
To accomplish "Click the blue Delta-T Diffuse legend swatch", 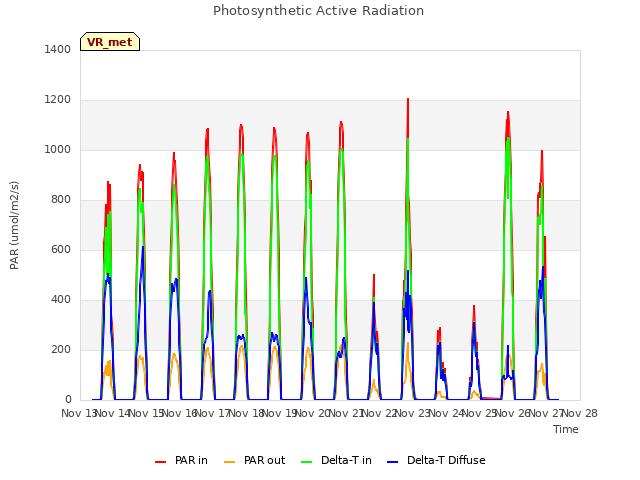I will pos(392,461).
